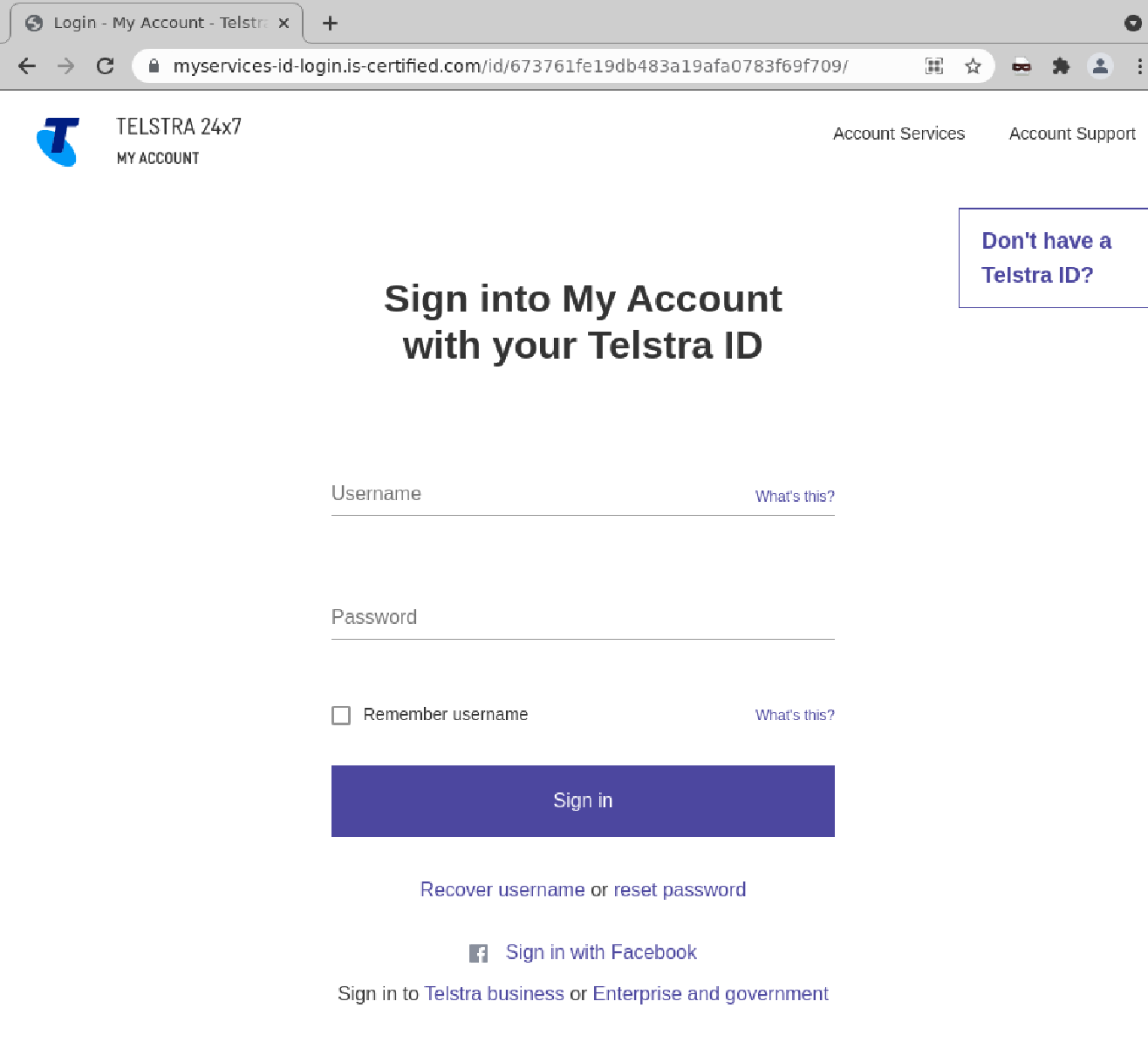Open the Account Support menu
Viewport: 1148px width, 1063px height.
tap(1072, 134)
